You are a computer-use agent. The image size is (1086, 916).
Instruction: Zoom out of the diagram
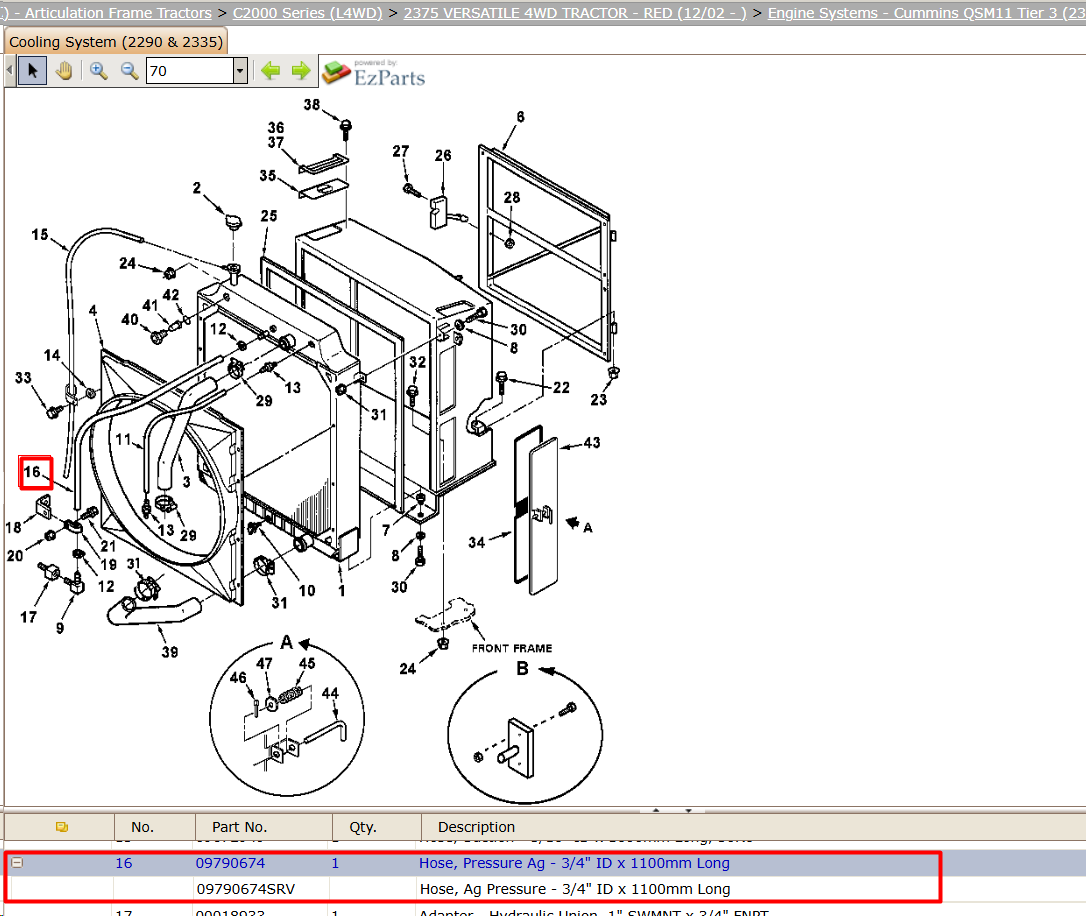click(130, 71)
